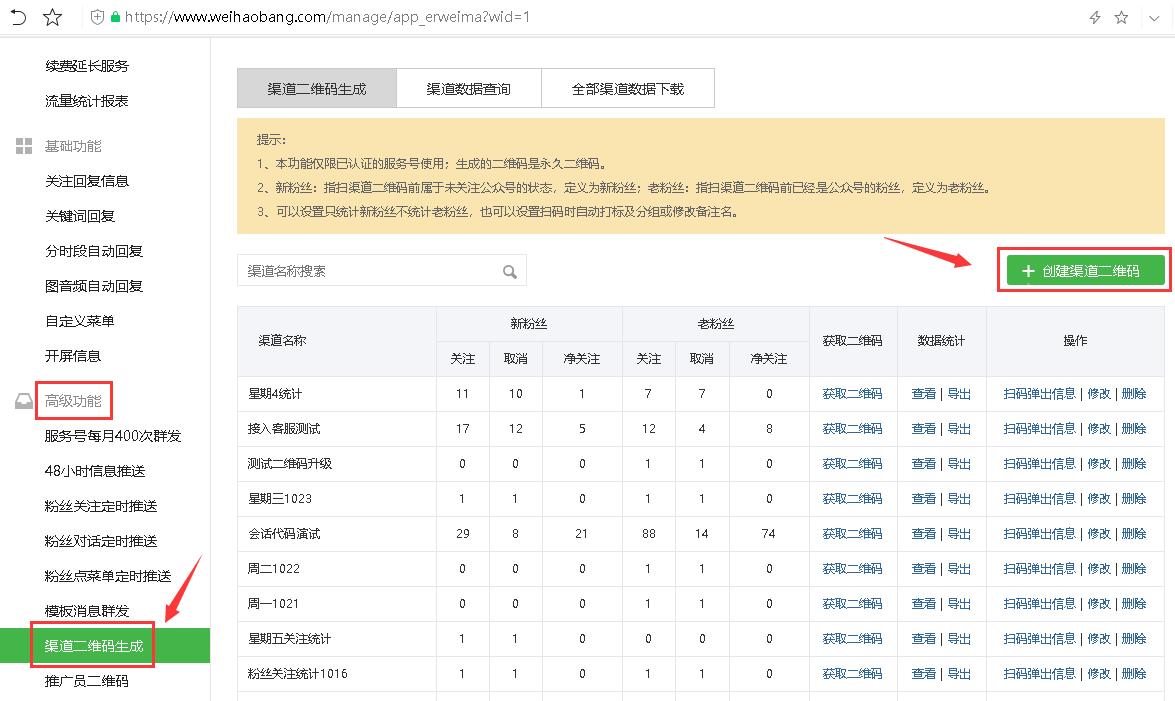
Task: Click the grid icon next to 基础功能
Action: 24,146
